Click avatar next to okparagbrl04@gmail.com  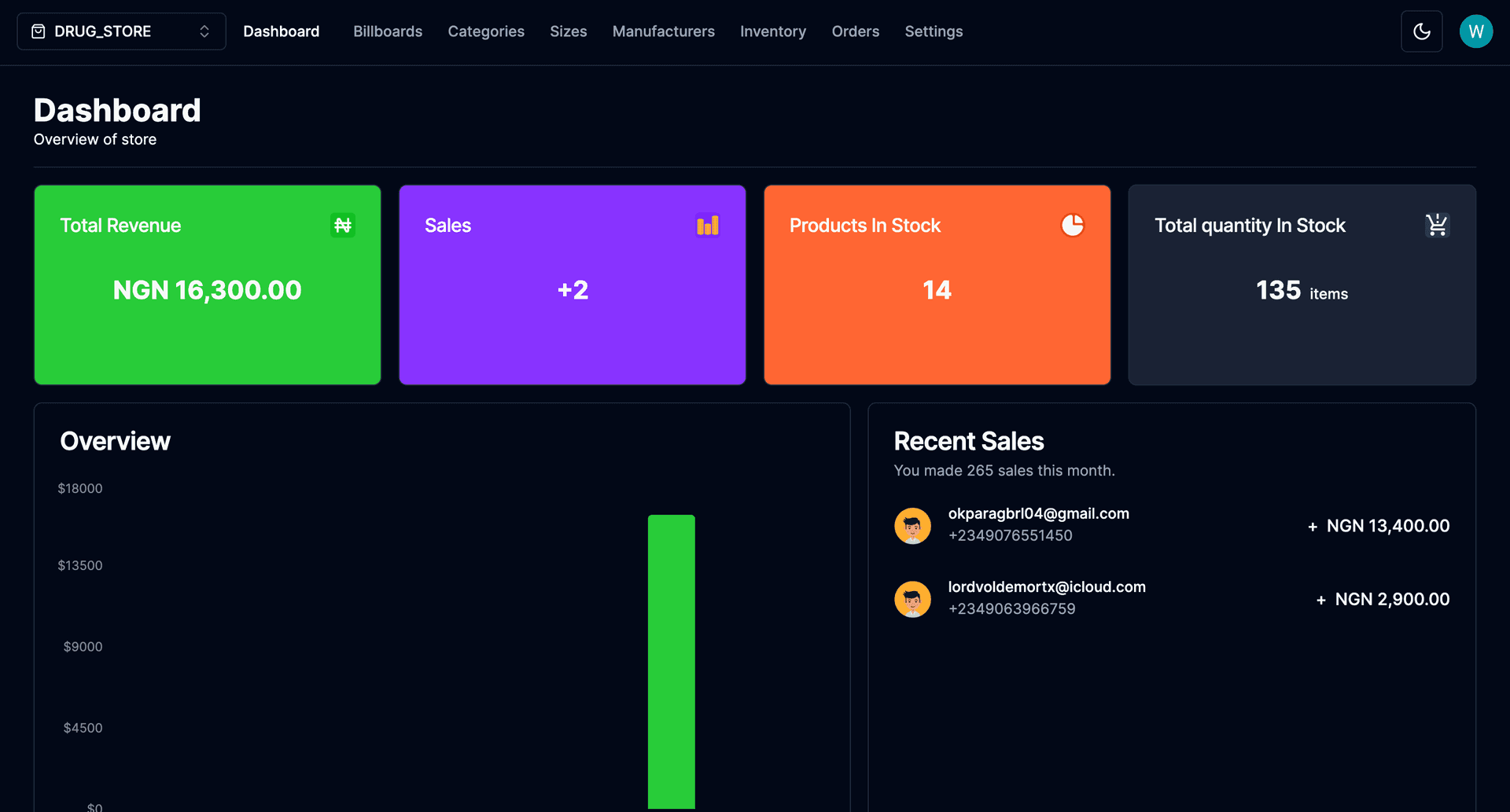tap(912, 525)
